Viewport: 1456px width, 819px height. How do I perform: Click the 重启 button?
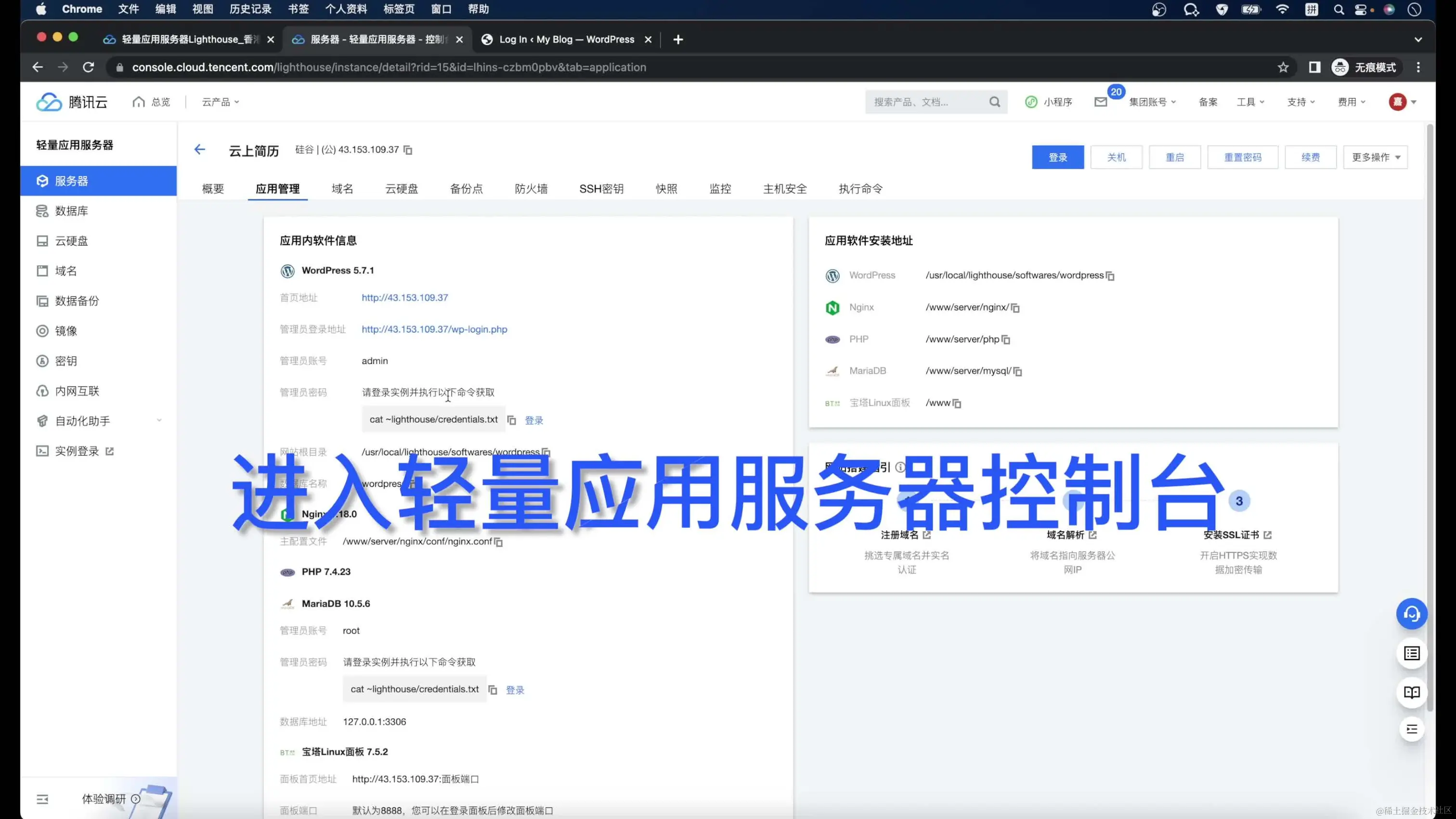tap(1174, 157)
